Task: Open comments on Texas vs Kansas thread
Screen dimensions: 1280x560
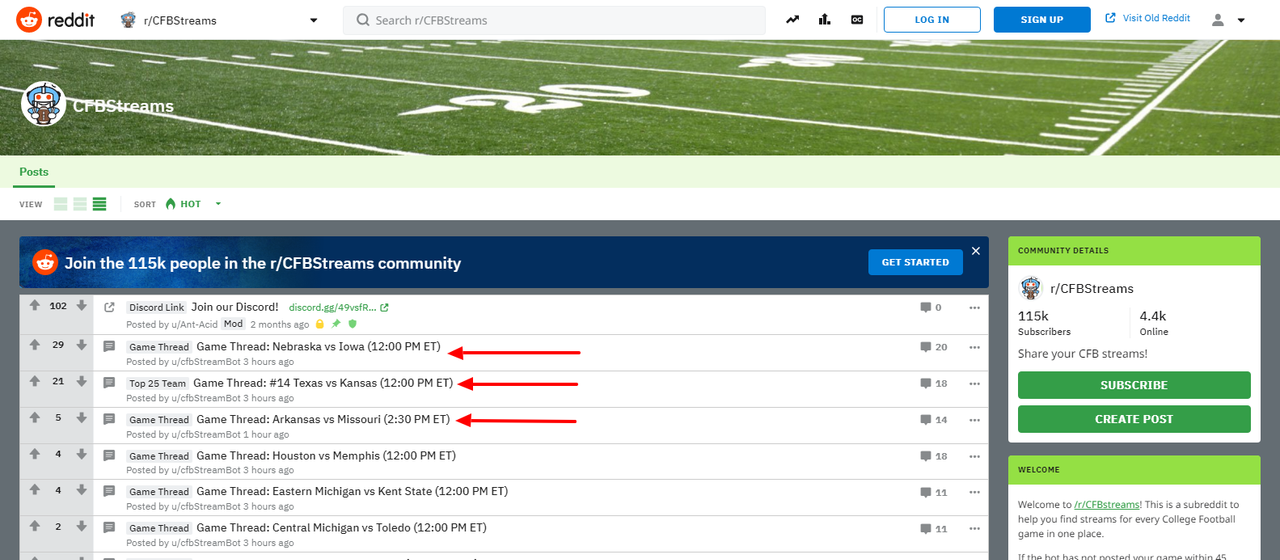Action: point(934,383)
